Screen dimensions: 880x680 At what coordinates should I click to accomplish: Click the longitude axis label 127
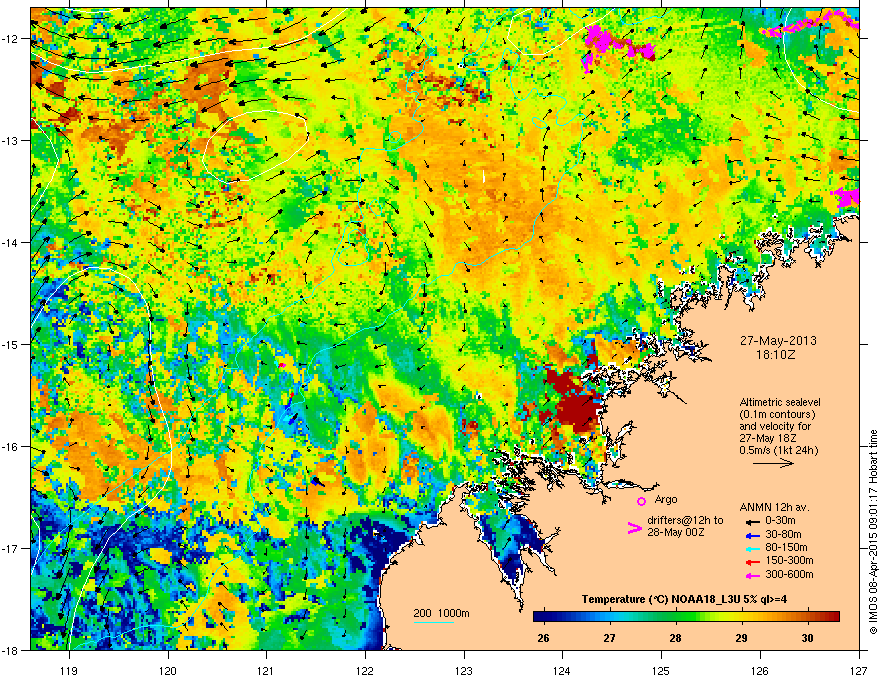859,670
